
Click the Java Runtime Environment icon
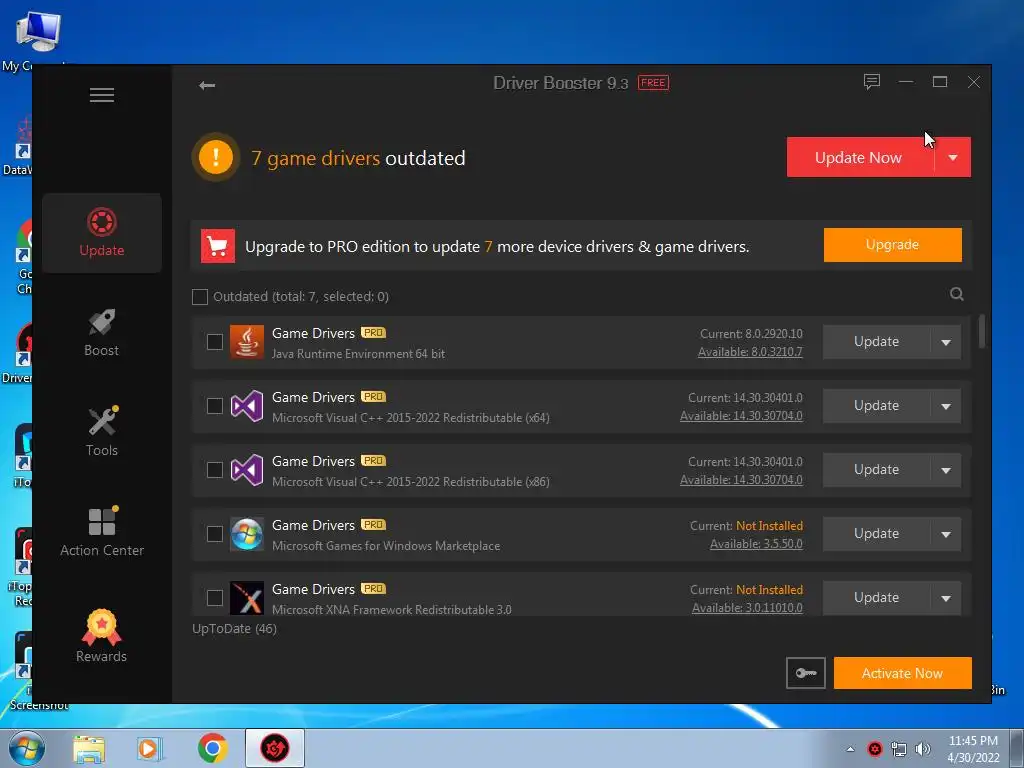point(247,342)
